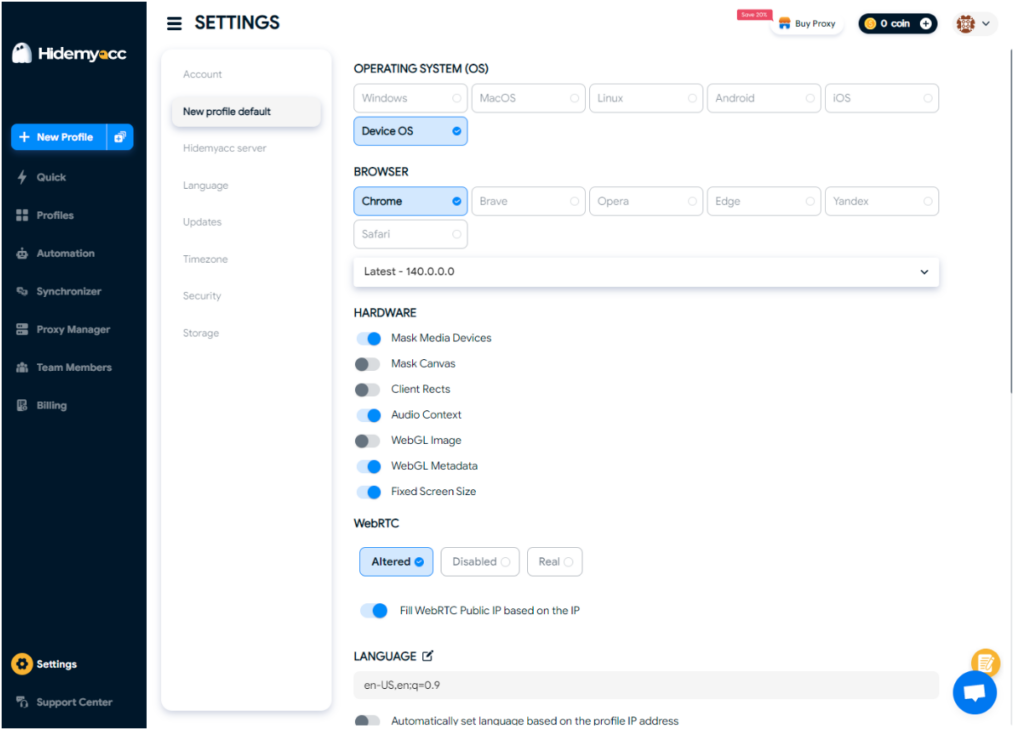Click the Automation robot icon

[x=22, y=253]
